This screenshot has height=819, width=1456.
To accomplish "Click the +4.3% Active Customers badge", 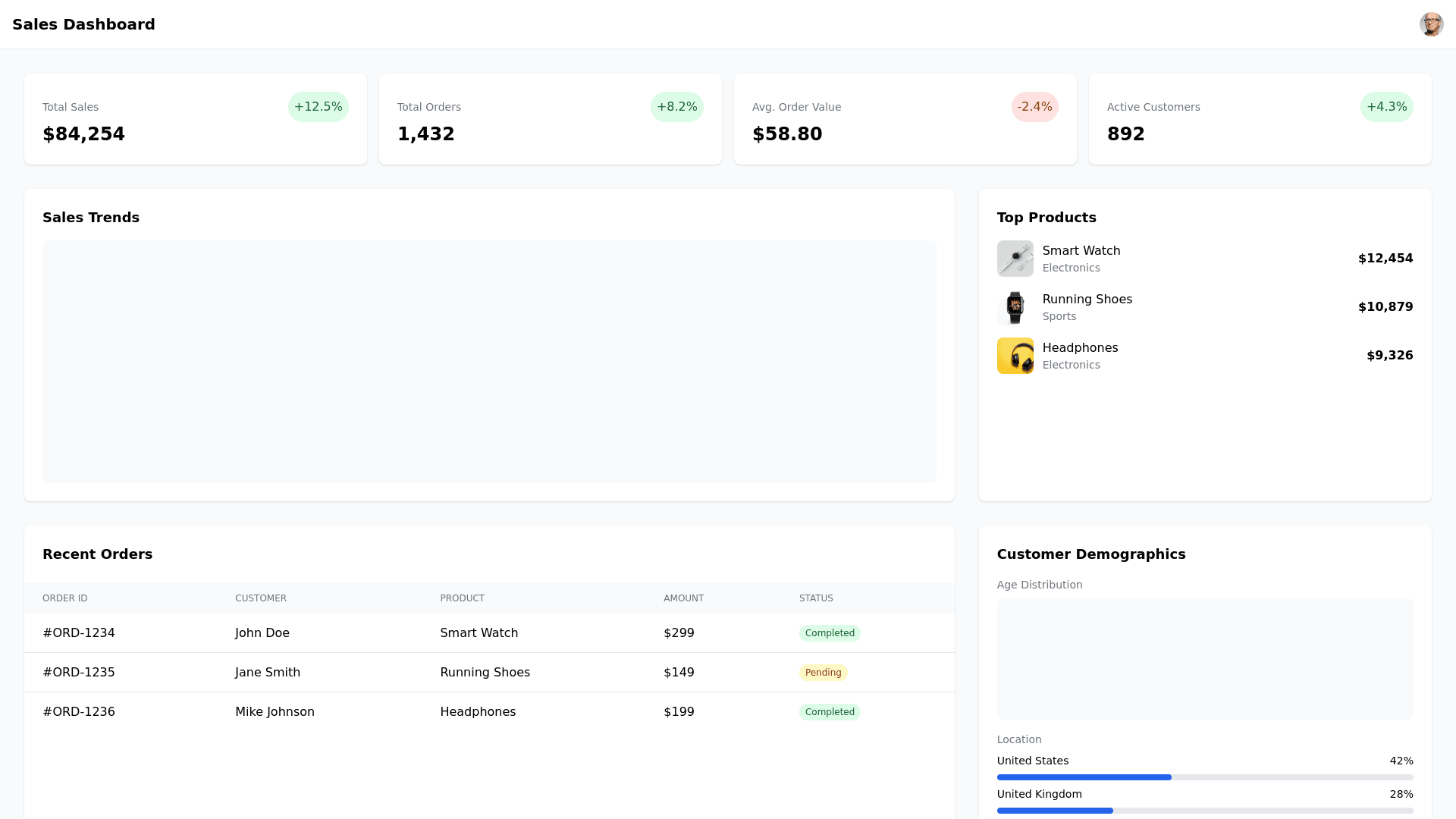I will click(x=1386, y=107).
